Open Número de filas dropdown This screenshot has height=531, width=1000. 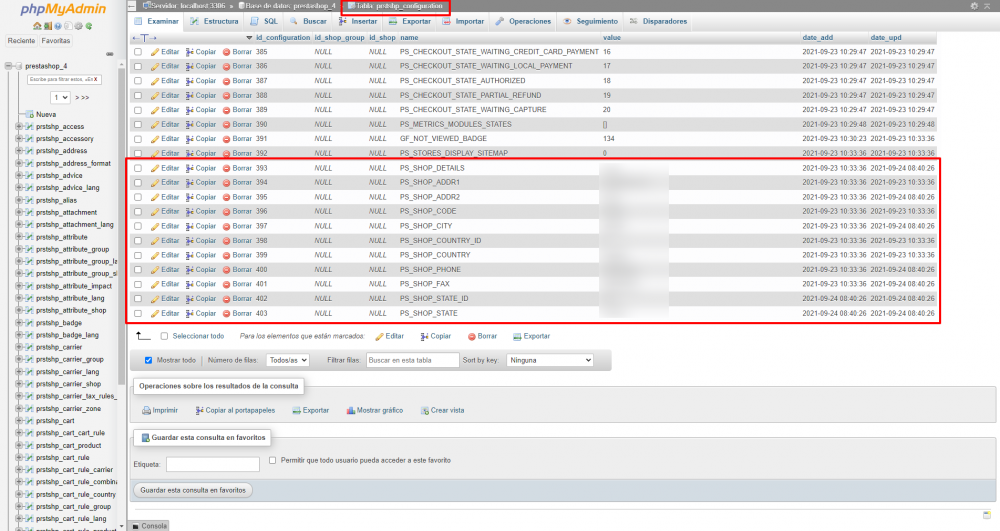point(288,360)
